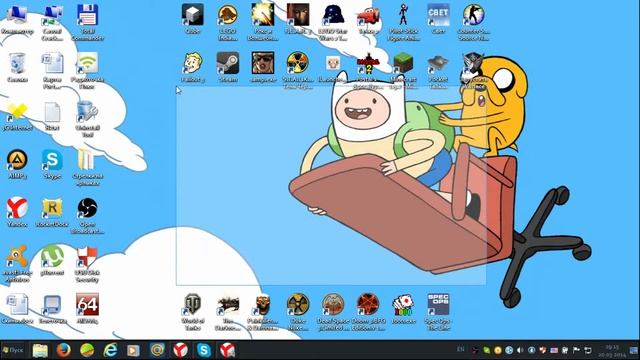Open the Cars game with the red car icon
This screenshot has width=640, height=360.
tap(368, 19)
